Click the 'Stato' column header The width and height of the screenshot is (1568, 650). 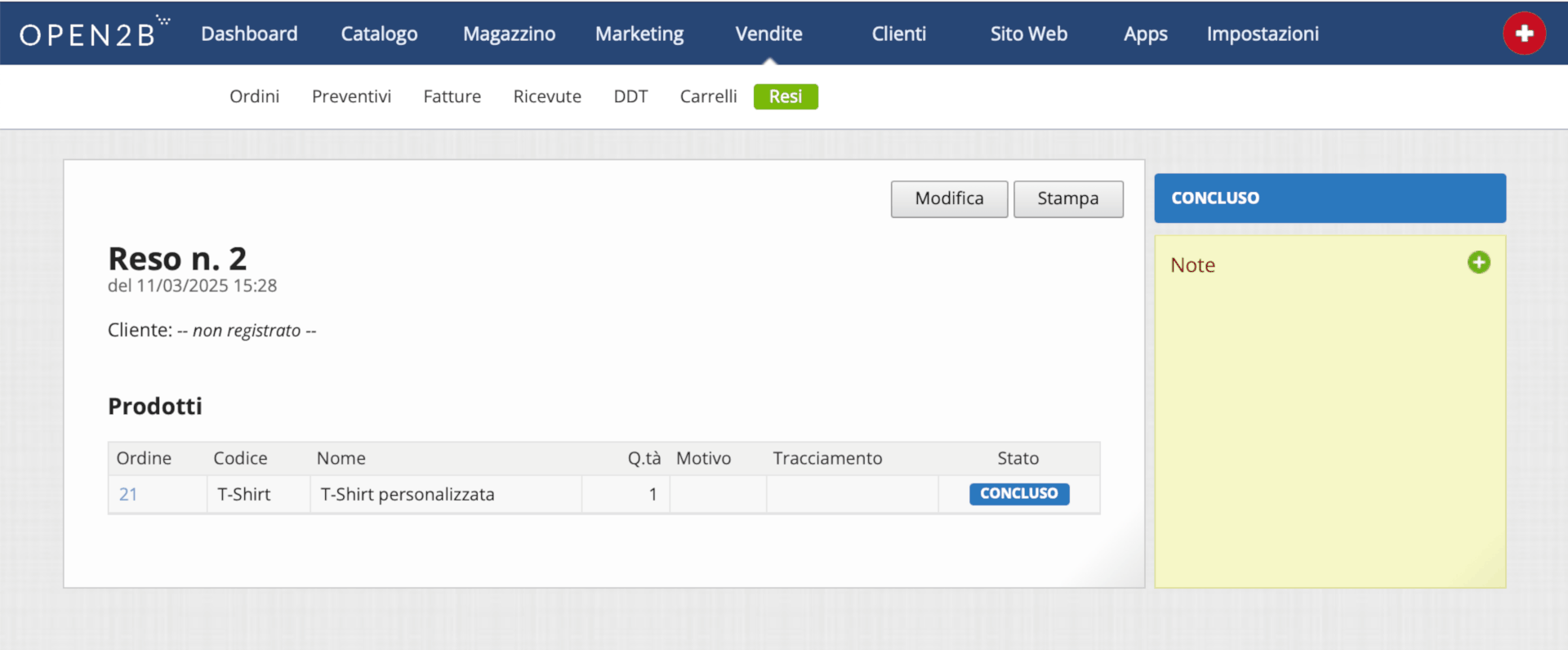[x=1018, y=458]
